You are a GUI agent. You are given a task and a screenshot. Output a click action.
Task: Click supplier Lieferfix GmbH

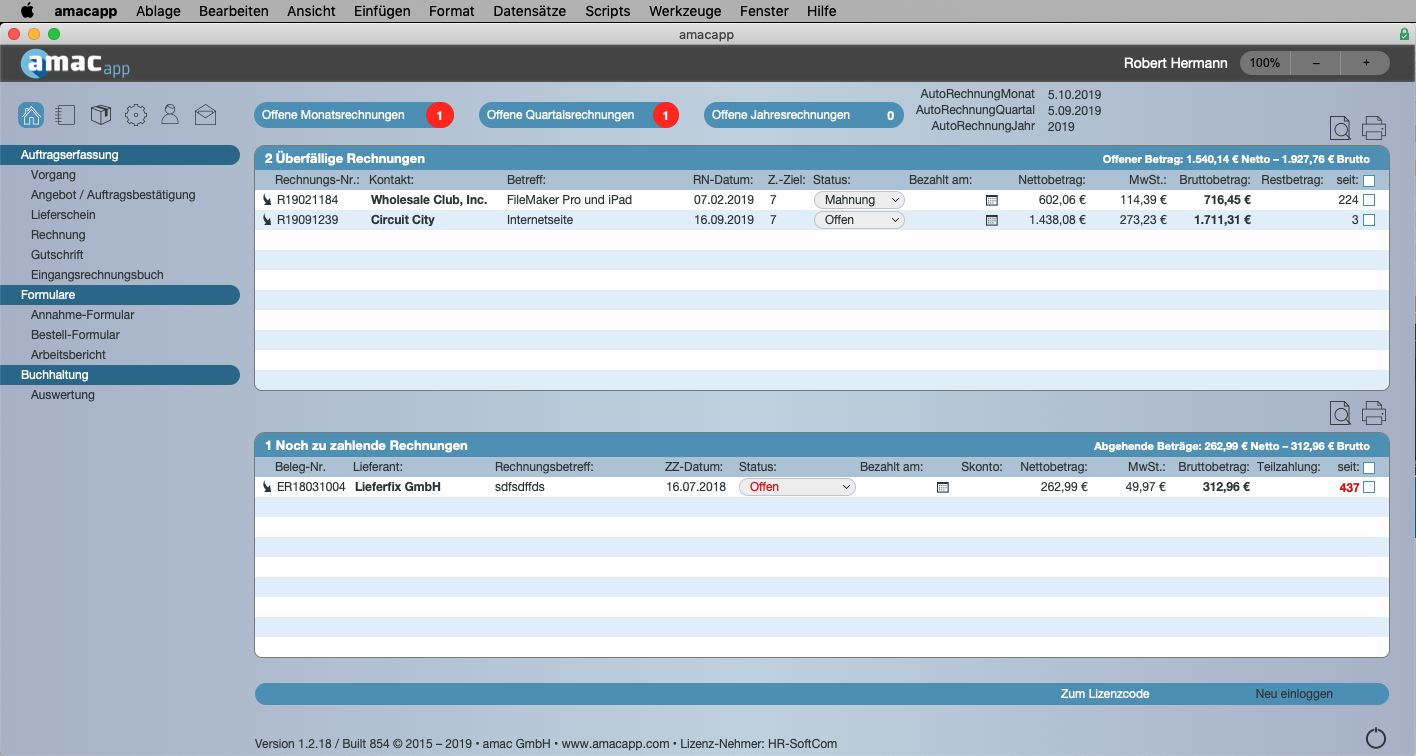point(398,487)
